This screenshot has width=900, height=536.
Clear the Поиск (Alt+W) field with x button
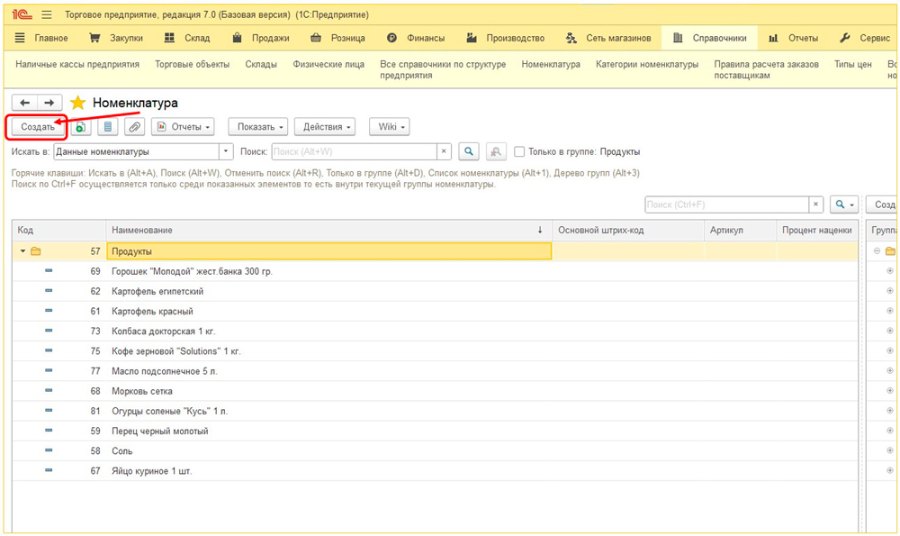(x=444, y=152)
